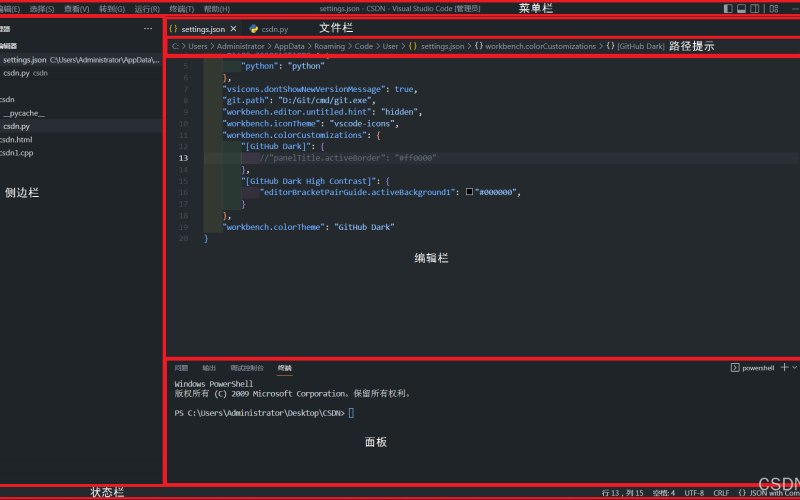This screenshot has height=500, width=800.
Task: Toggle the primary side bar layout icon
Action: coord(728,9)
